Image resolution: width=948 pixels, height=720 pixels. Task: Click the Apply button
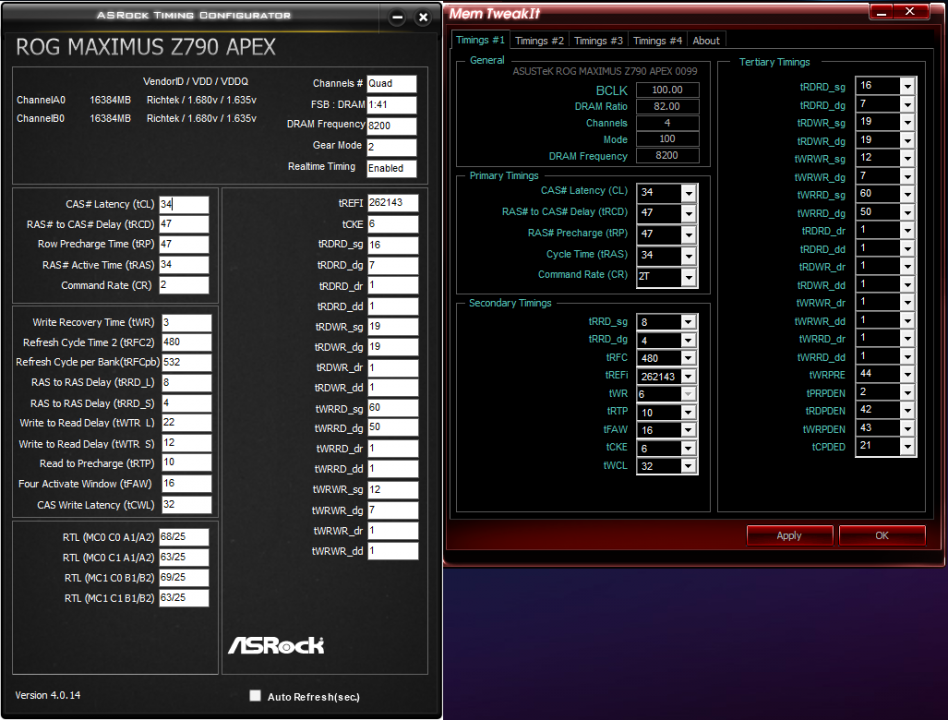click(x=789, y=535)
